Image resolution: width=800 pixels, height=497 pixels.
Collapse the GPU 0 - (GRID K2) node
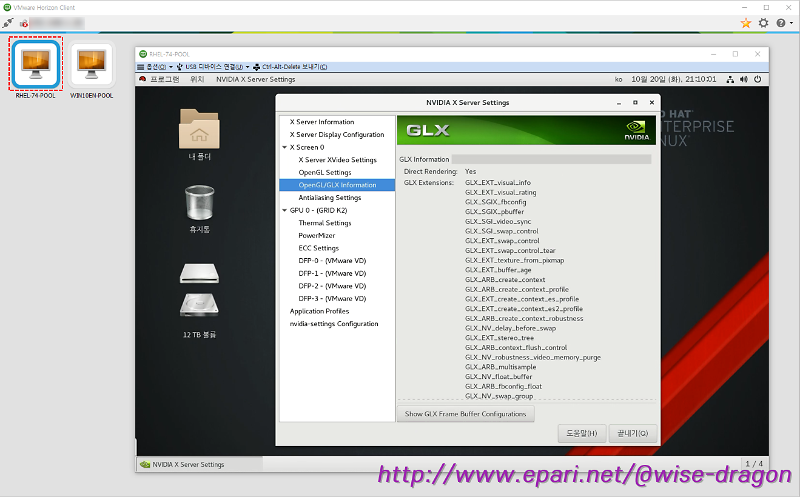click(x=285, y=210)
